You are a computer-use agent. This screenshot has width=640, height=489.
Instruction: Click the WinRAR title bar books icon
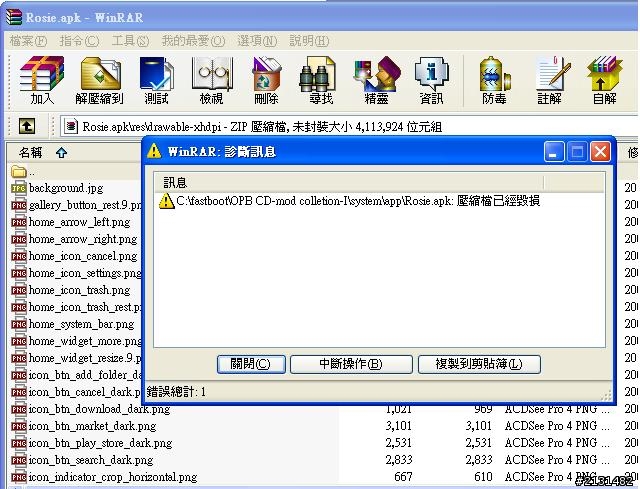click(x=14, y=17)
